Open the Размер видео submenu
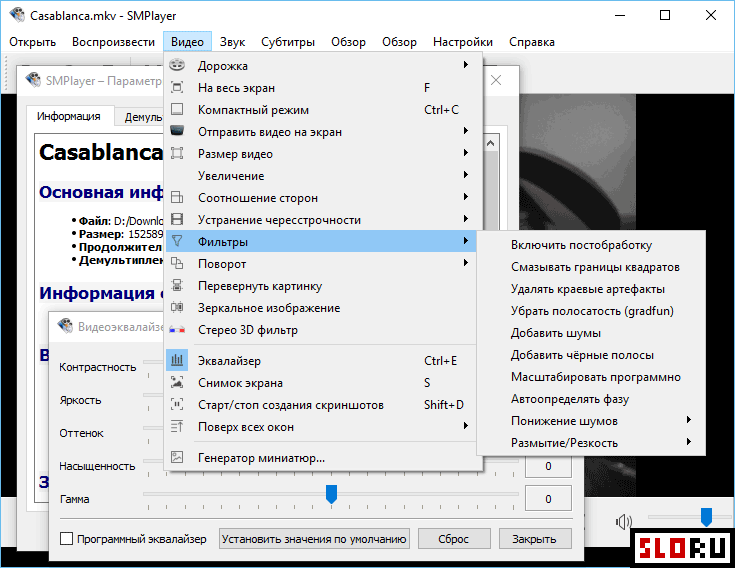This screenshot has width=735, height=568. [x=321, y=154]
